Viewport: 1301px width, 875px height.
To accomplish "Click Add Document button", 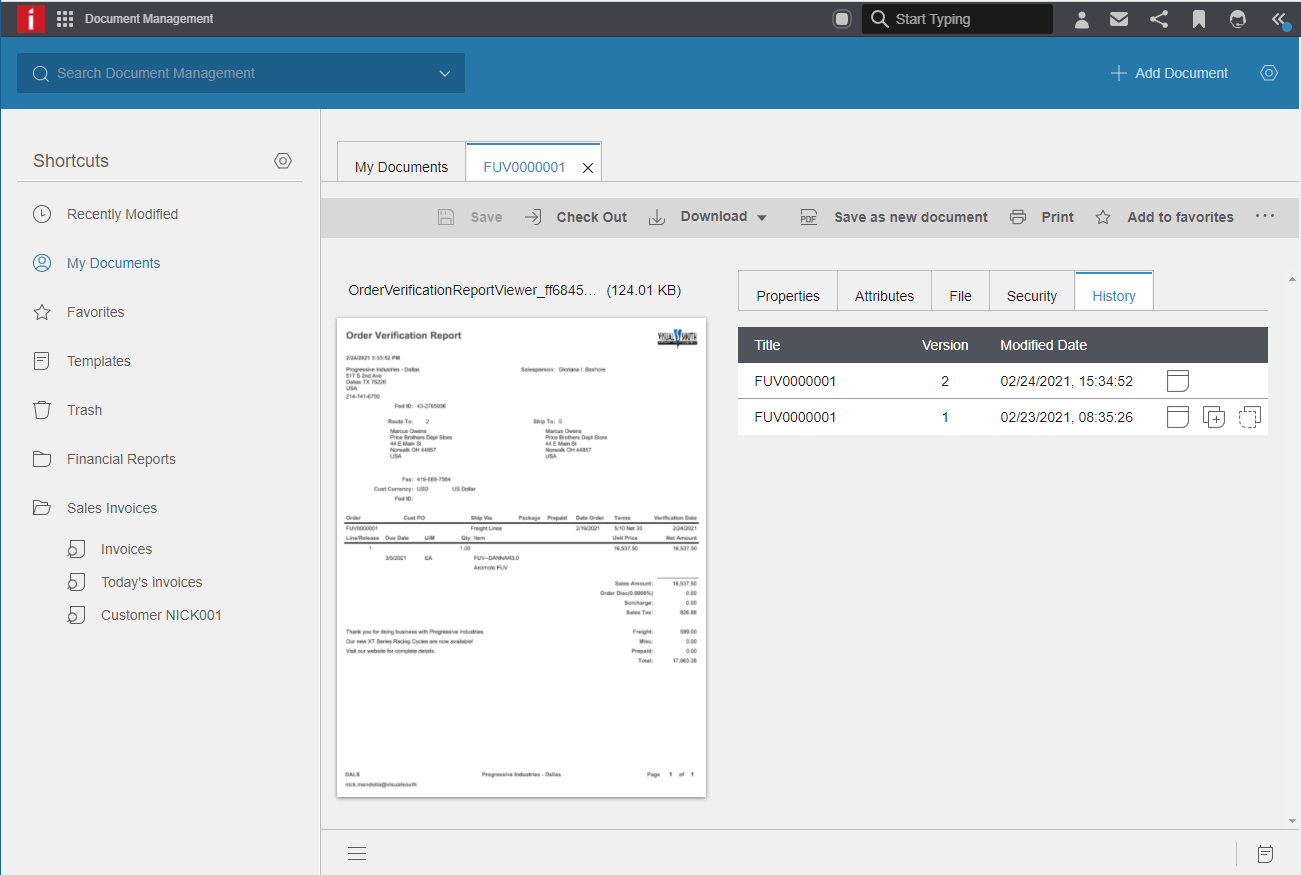I will [1169, 73].
